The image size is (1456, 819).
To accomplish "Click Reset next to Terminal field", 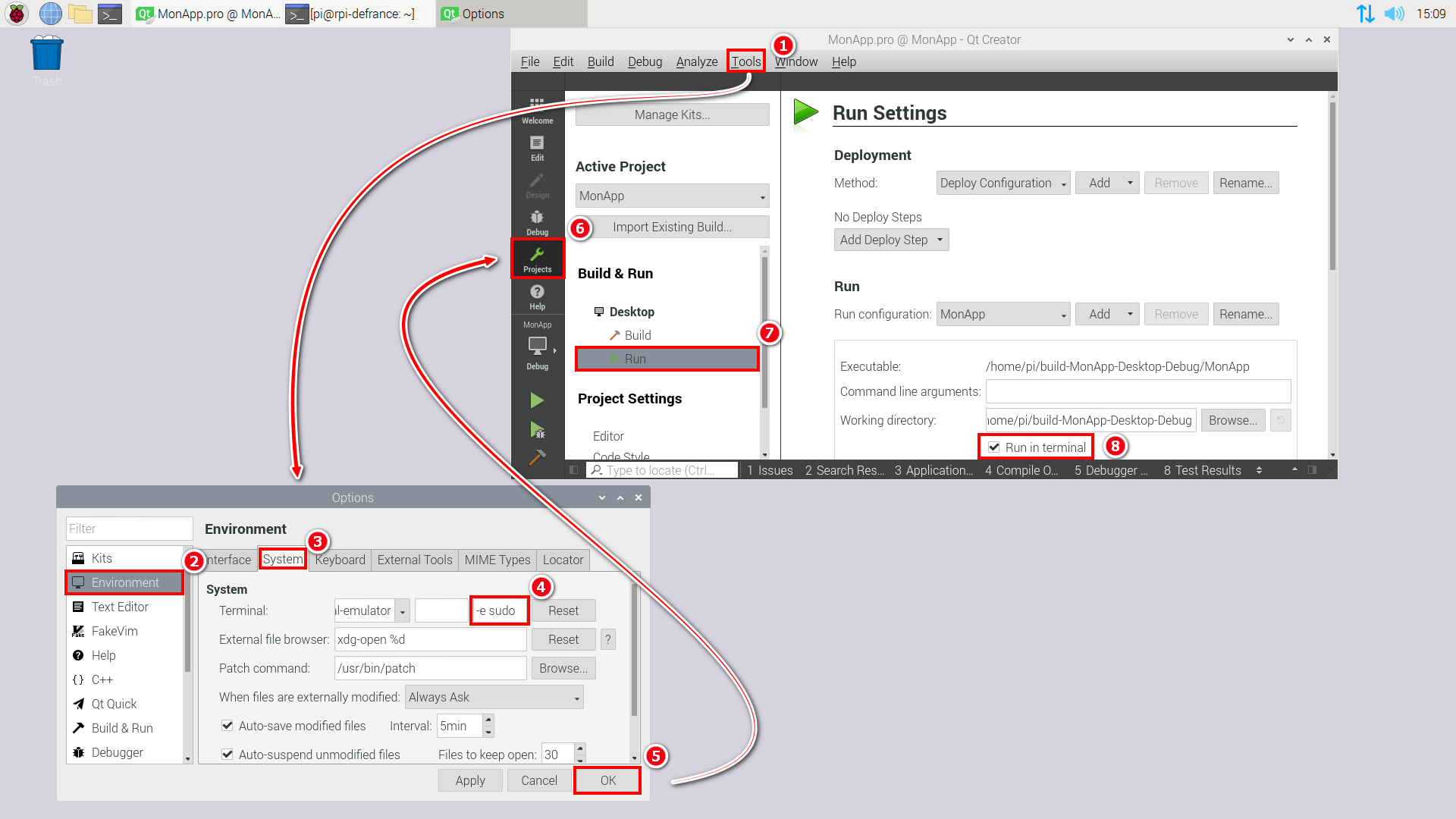I will (563, 610).
